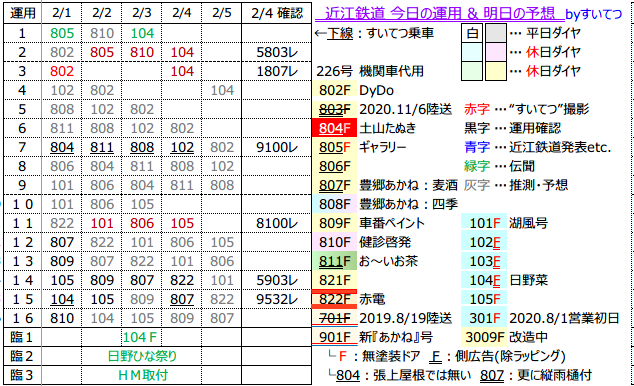Select the struck-through 701F legend cell
Image resolution: width=634 pixels, height=386 pixels.
point(334,318)
